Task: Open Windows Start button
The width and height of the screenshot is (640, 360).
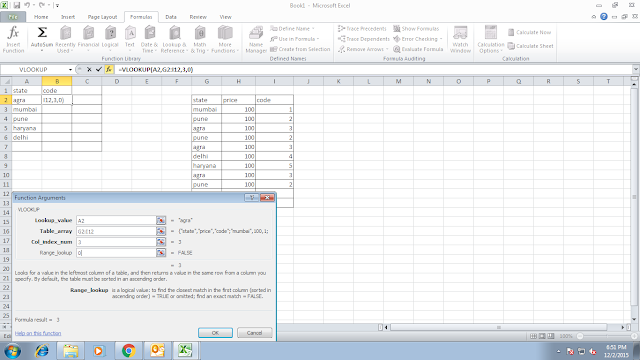Action: tap(12, 351)
